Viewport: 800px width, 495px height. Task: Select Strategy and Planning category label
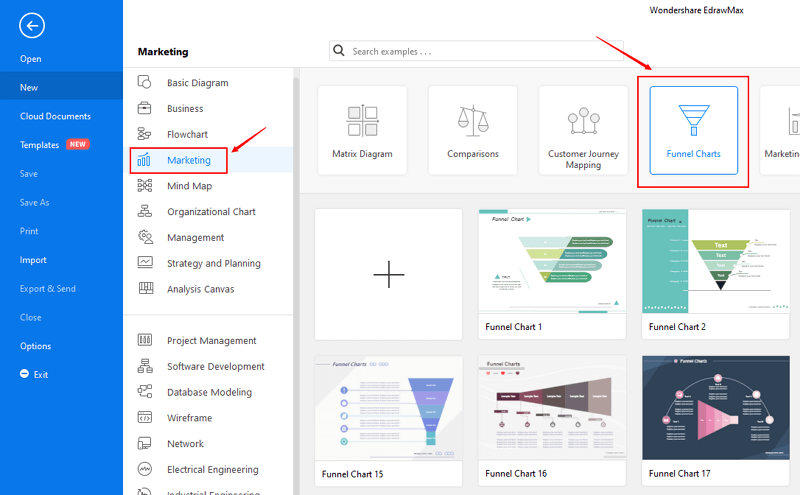coord(214,263)
